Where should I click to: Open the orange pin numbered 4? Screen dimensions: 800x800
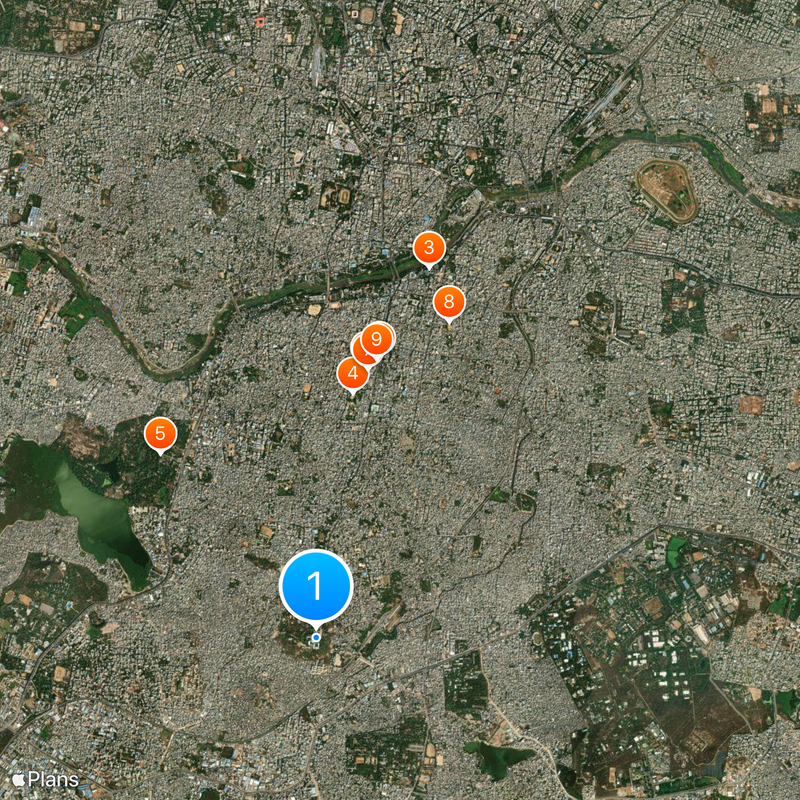pos(353,374)
